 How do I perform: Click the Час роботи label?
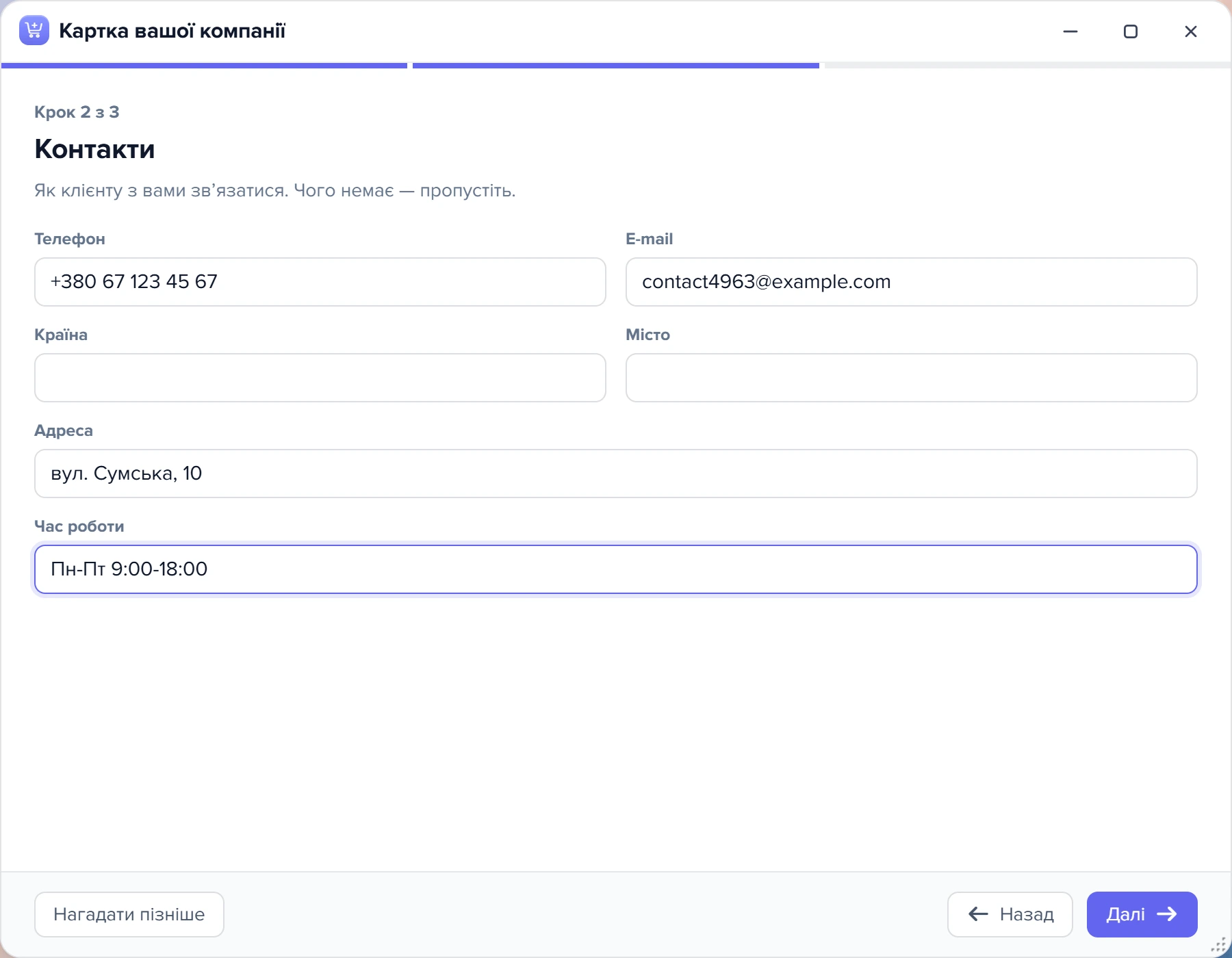click(79, 526)
